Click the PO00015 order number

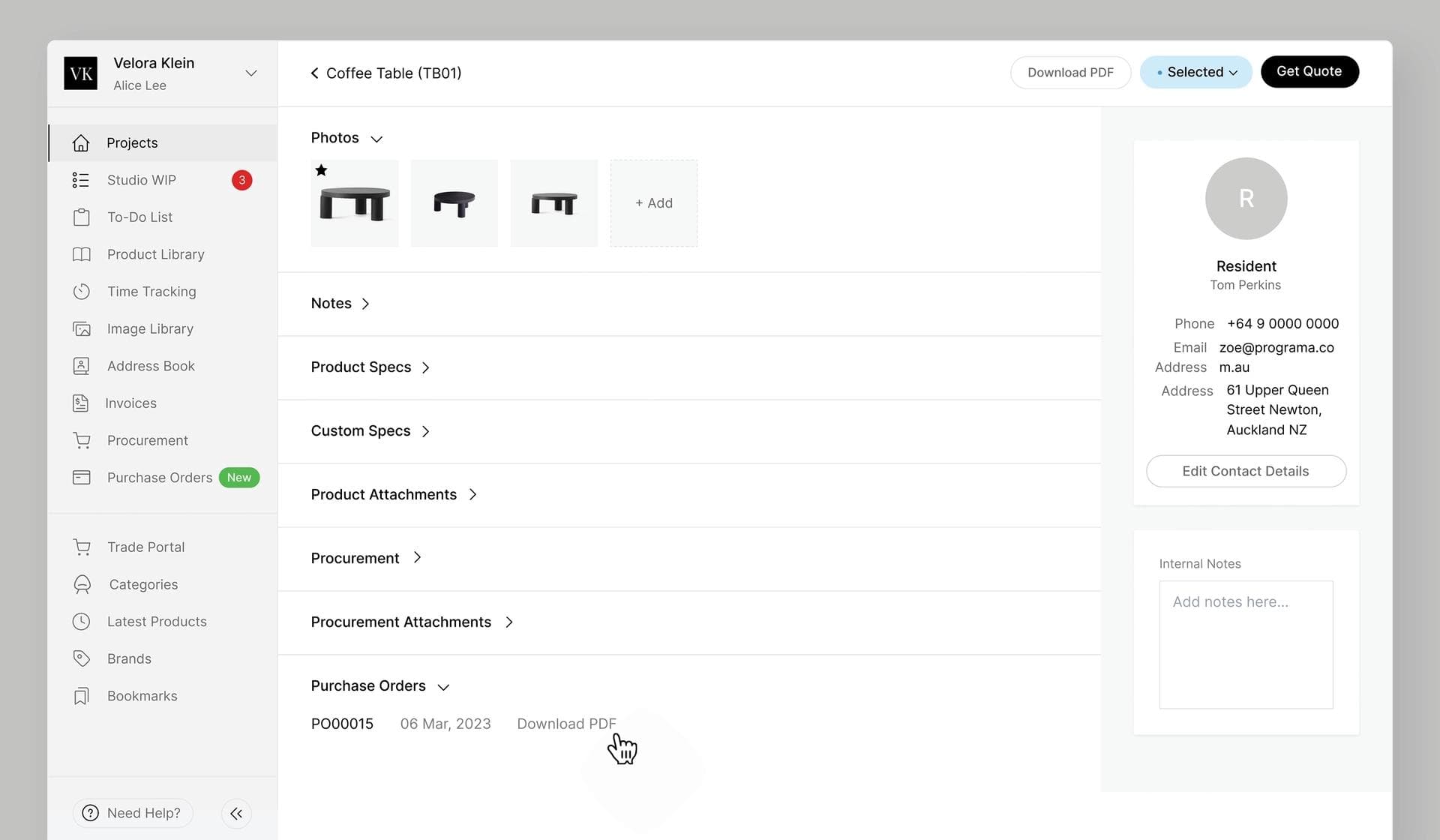point(342,724)
